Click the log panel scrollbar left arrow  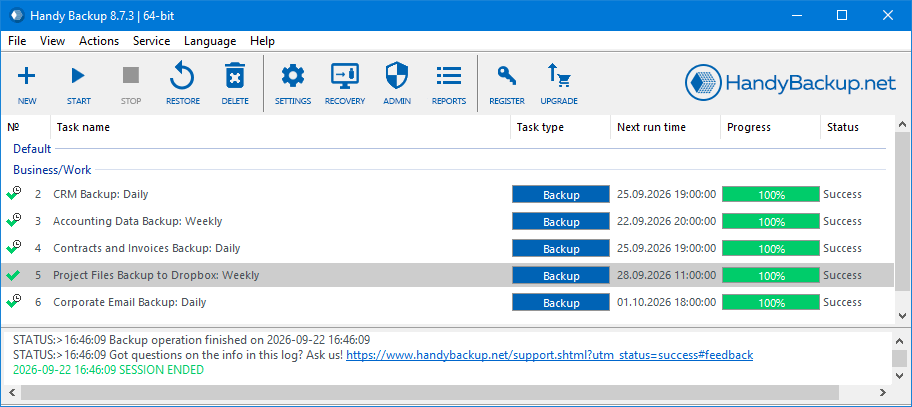point(11,392)
